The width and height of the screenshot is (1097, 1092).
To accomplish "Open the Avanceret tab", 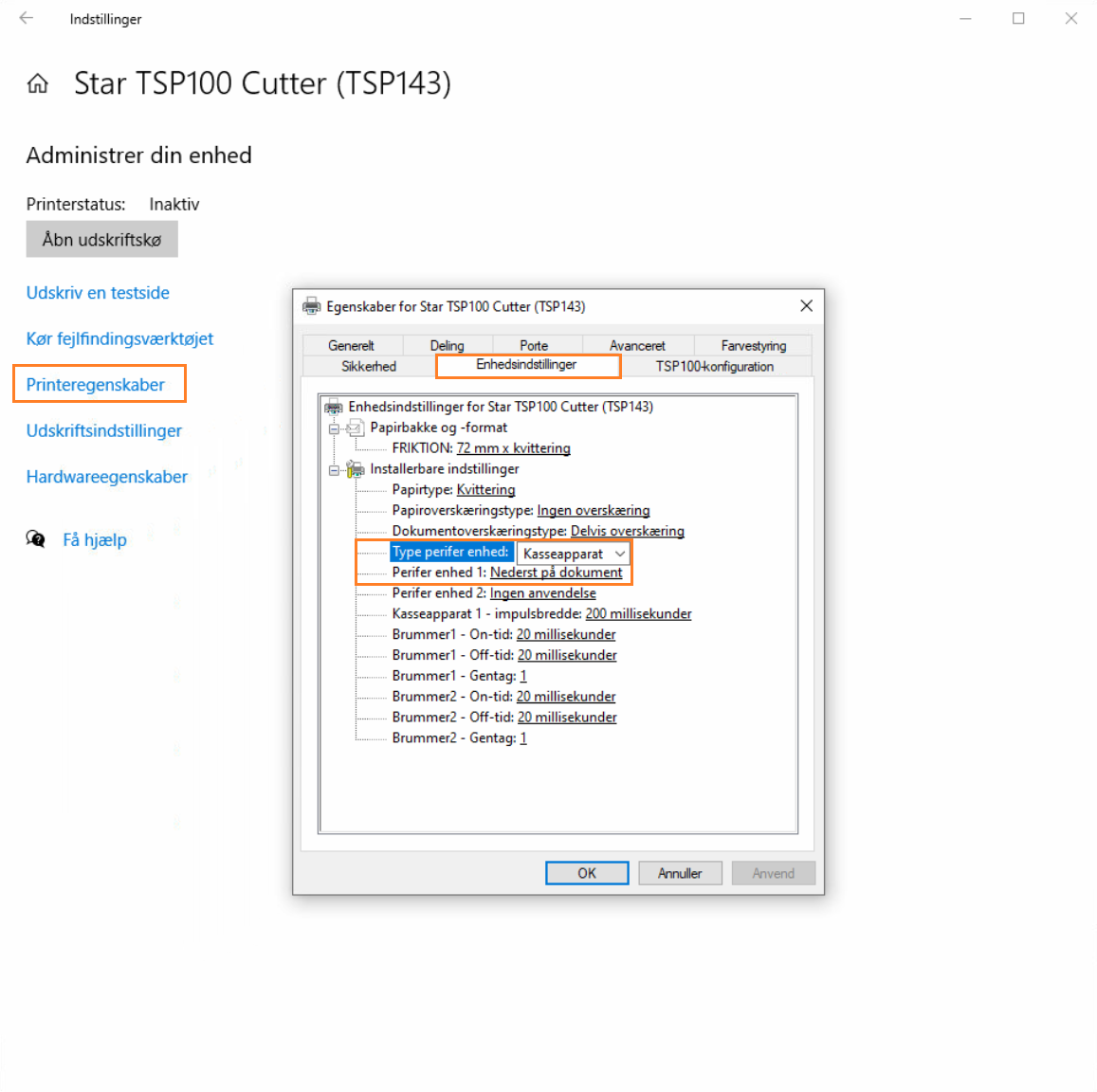I will 637,346.
